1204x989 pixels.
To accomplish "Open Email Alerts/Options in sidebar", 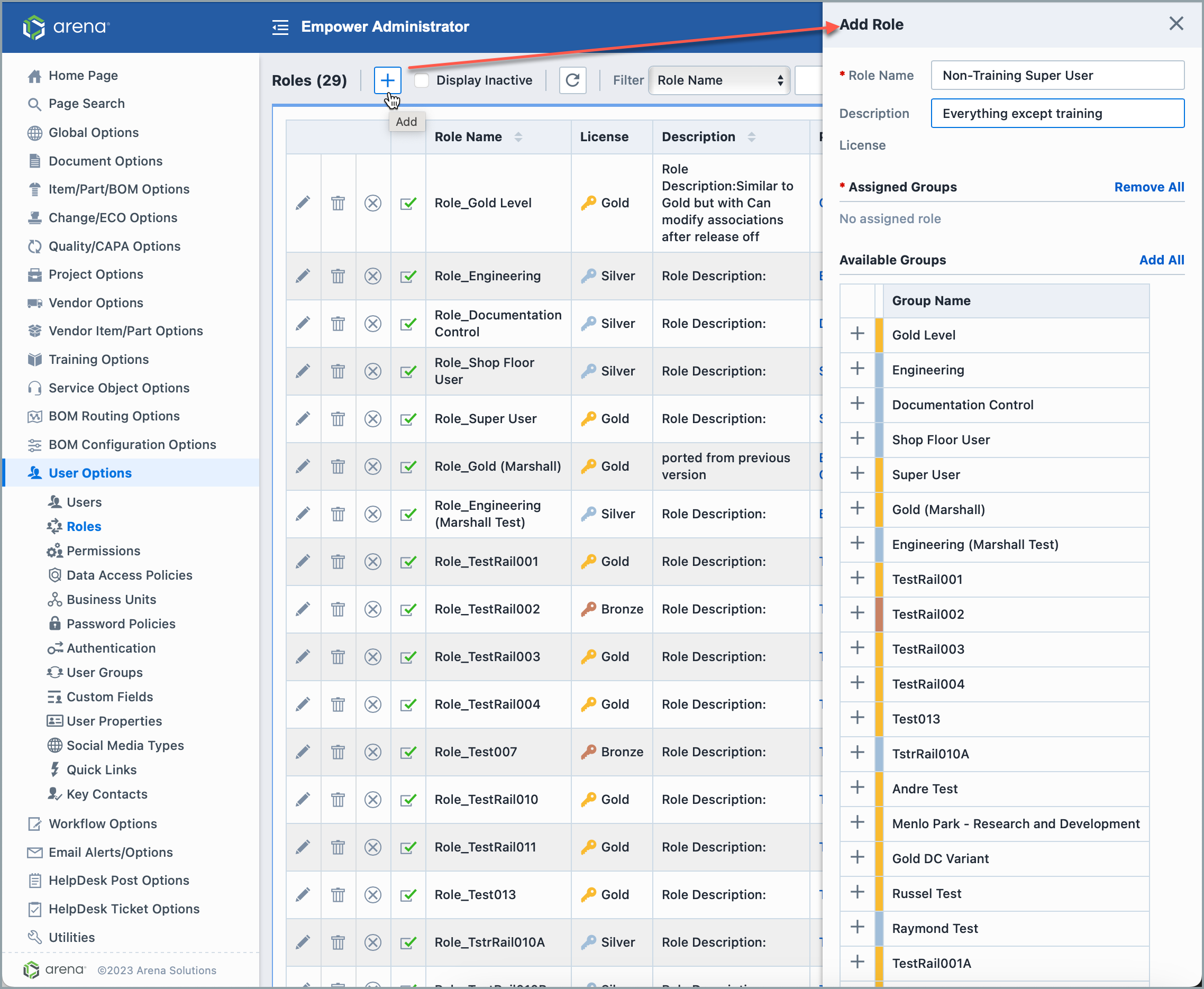I will coord(111,852).
